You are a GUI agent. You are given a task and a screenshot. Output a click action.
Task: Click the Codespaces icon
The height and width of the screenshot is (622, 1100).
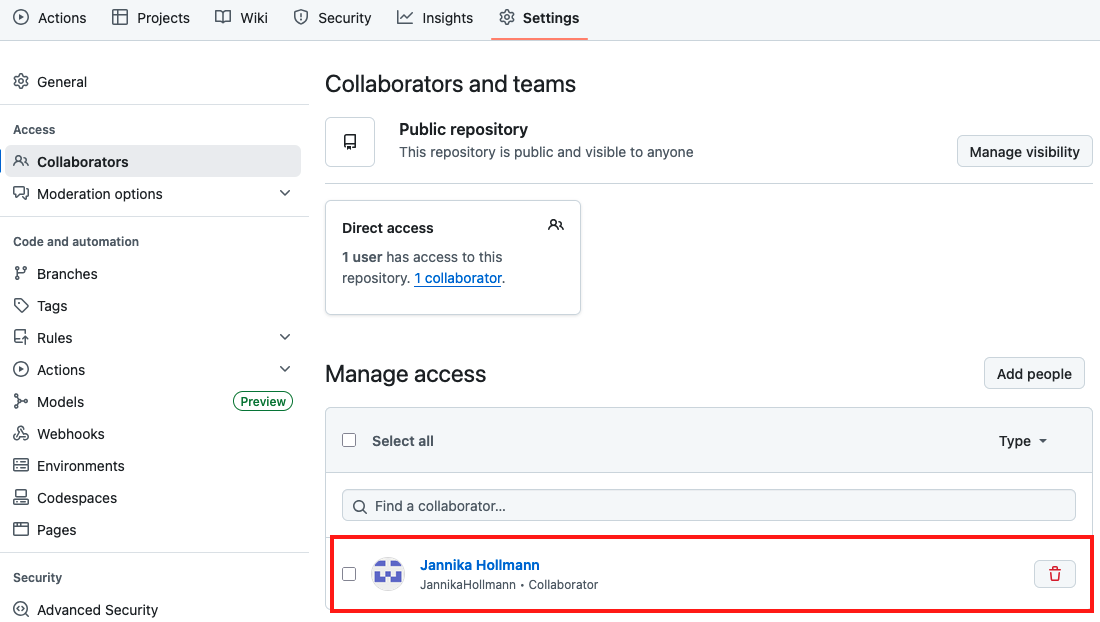click(21, 497)
